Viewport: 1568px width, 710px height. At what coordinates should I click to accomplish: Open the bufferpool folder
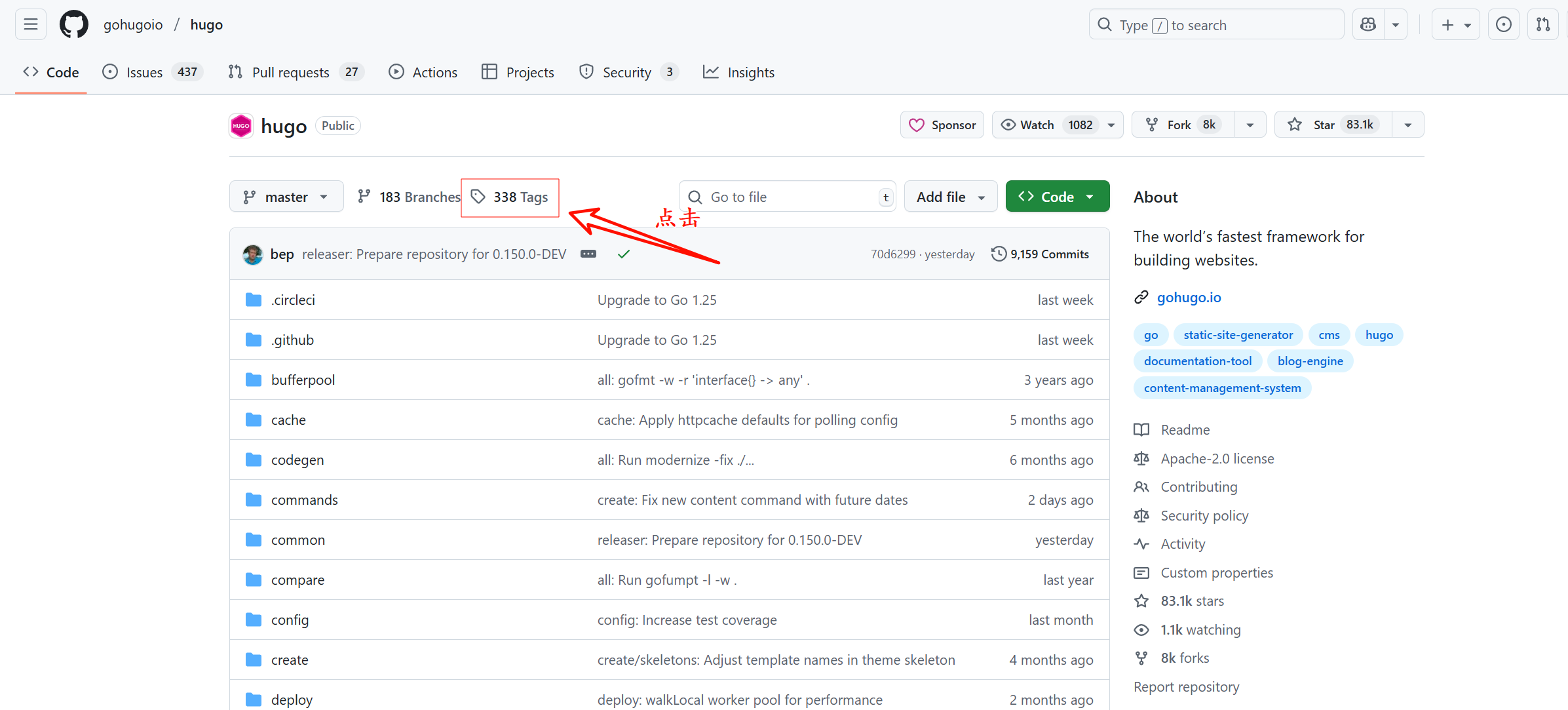pos(303,380)
